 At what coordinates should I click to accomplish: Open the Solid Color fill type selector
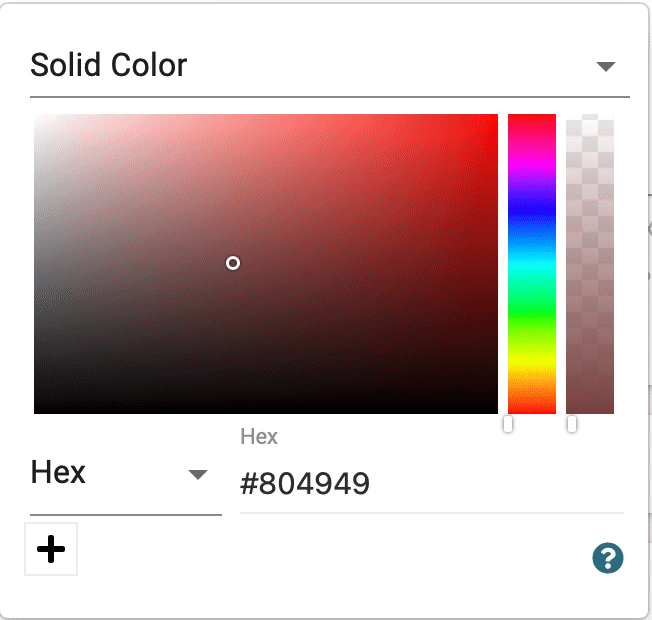330,66
